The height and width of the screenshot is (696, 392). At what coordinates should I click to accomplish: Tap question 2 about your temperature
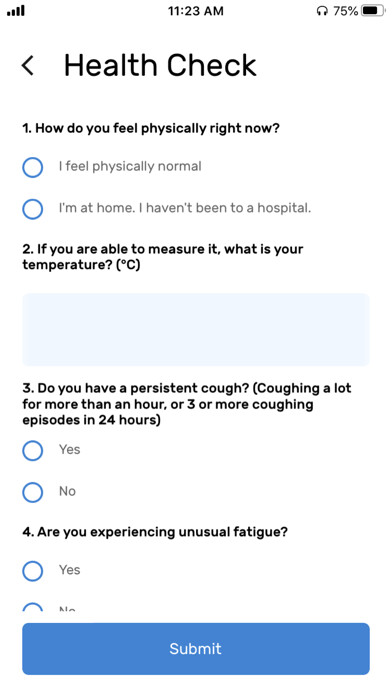pyautogui.click(x=162, y=257)
